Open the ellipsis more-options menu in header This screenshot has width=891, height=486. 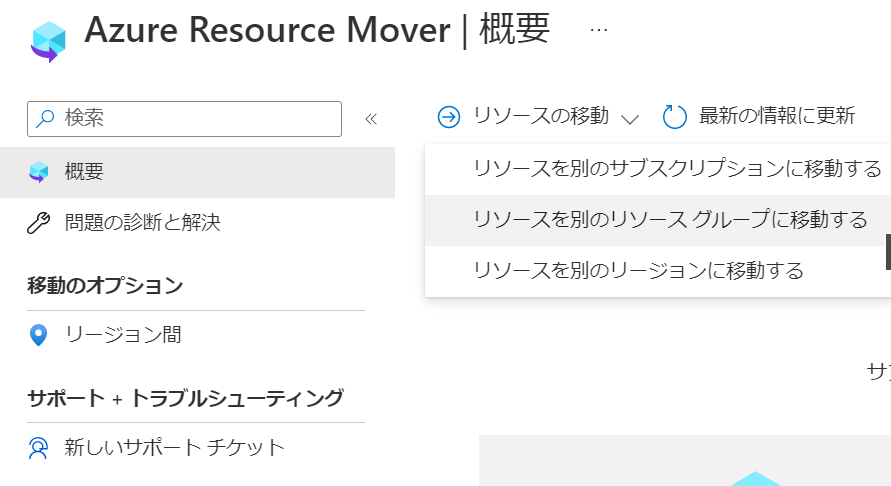click(599, 30)
